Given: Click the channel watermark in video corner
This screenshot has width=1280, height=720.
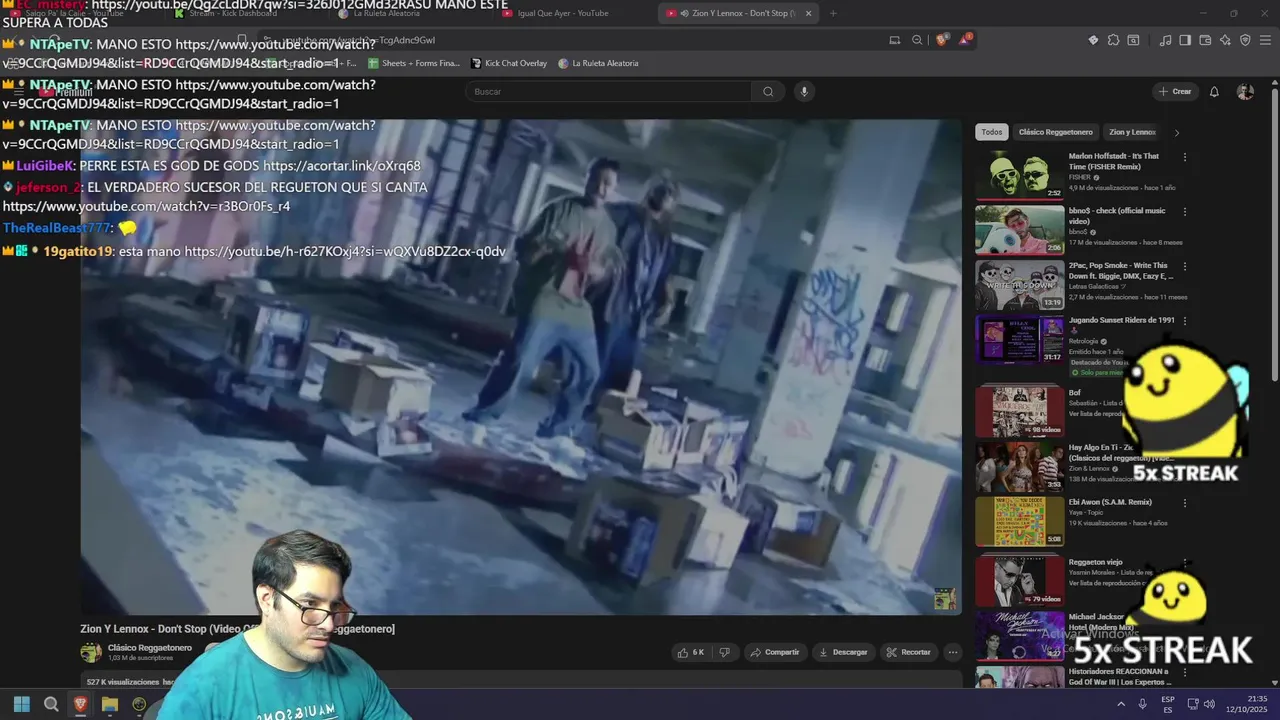Looking at the screenshot, I should tap(945, 599).
